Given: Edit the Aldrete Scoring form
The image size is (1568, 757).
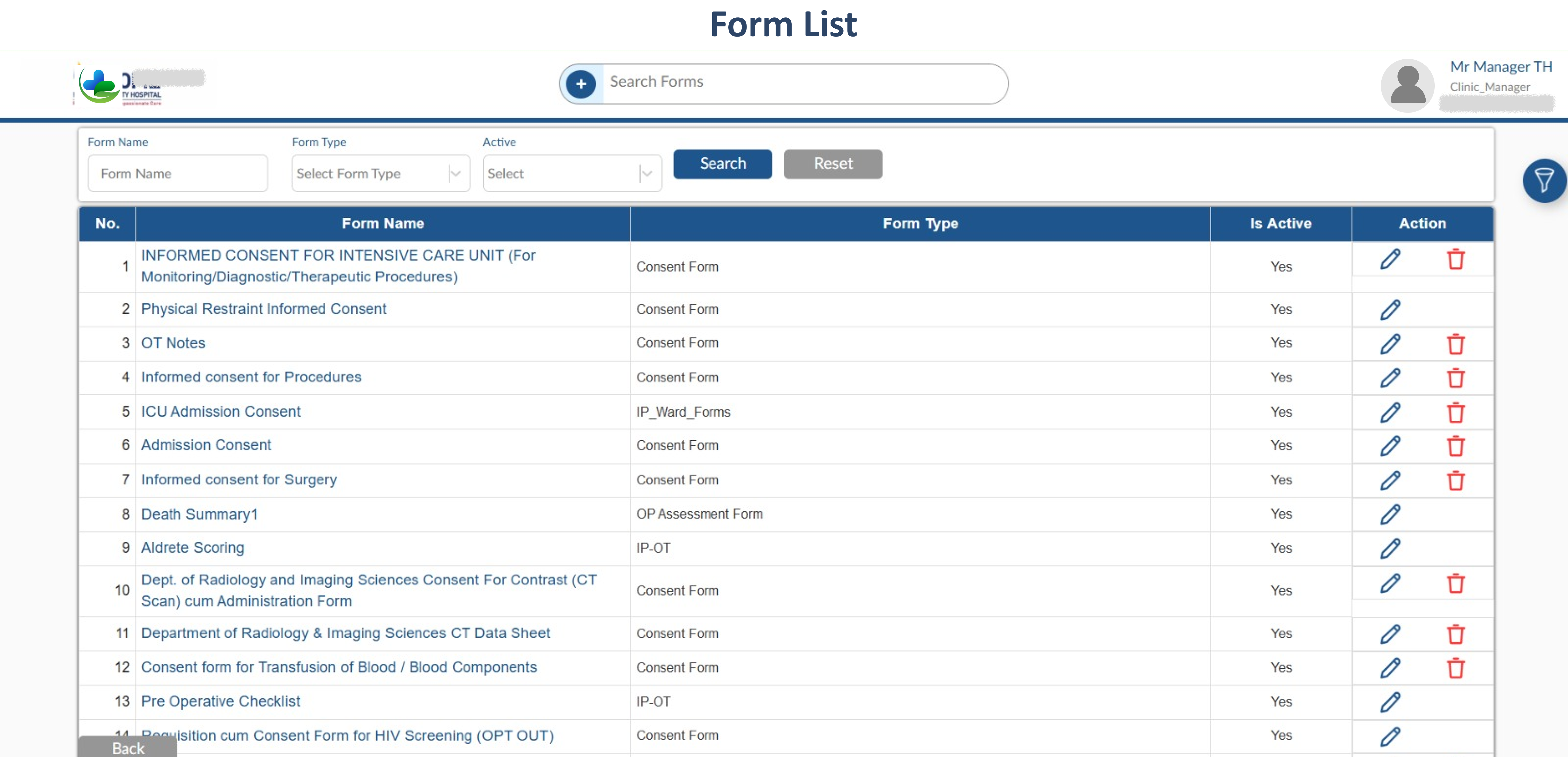Looking at the screenshot, I should tap(1390, 549).
